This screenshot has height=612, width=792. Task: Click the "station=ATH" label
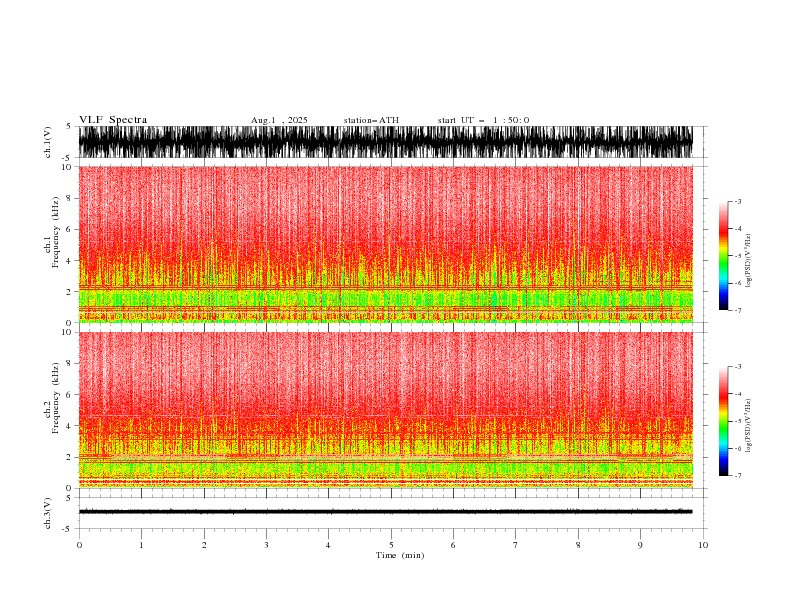pos(371,120)
